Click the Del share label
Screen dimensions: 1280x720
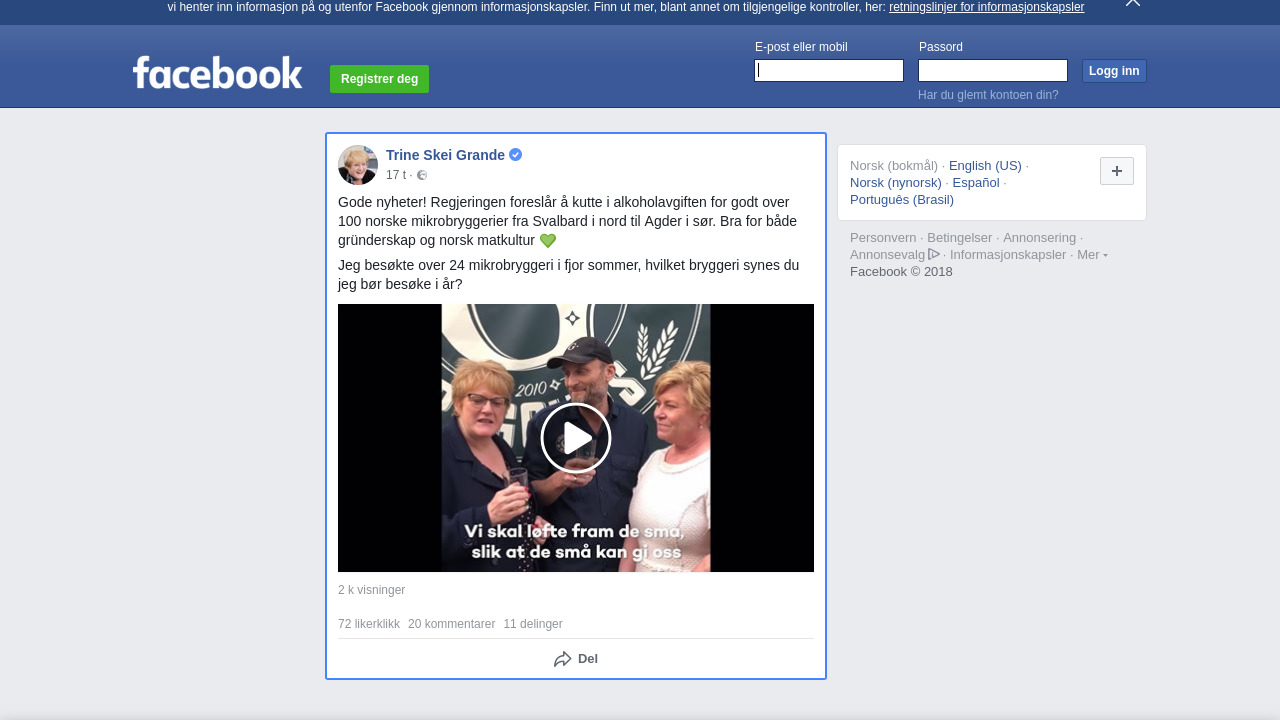588,659
